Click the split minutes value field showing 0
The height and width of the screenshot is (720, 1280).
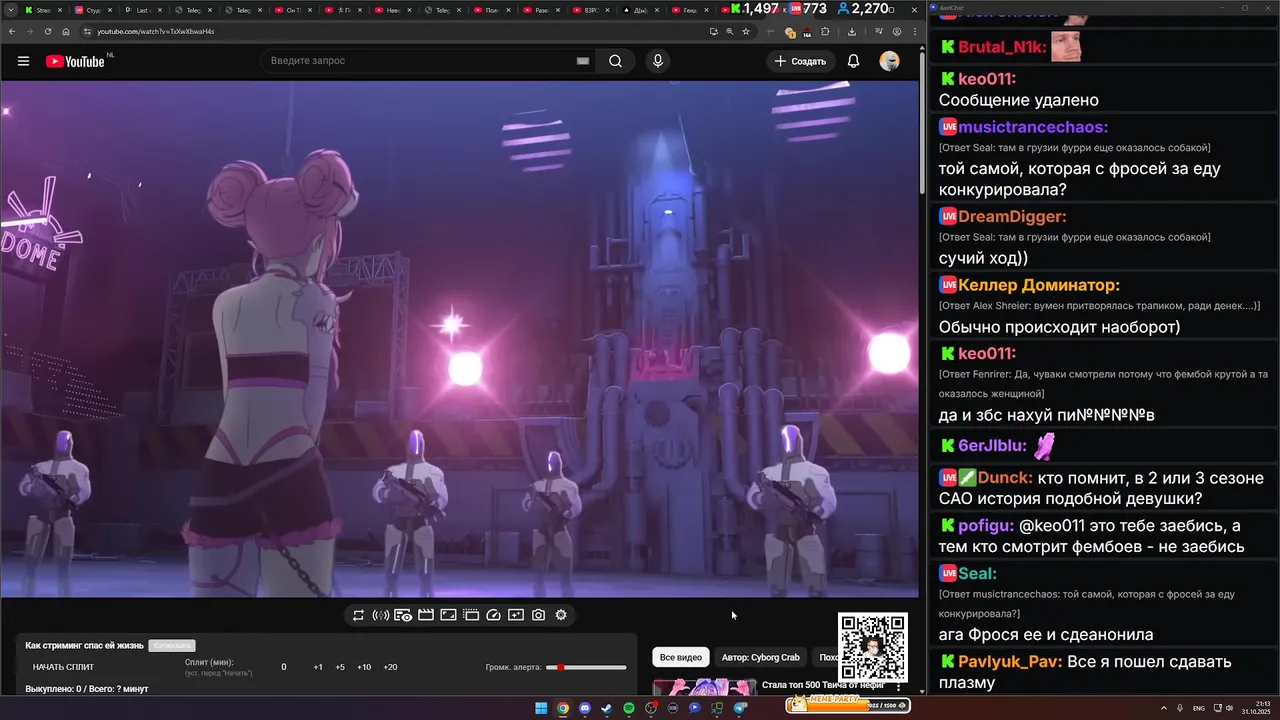[284, 667]
